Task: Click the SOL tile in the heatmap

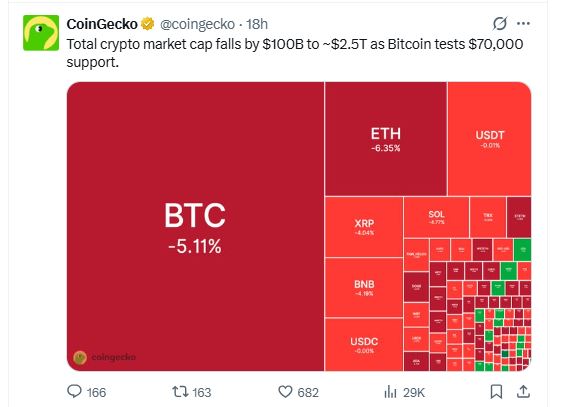Action: point(436,217)
